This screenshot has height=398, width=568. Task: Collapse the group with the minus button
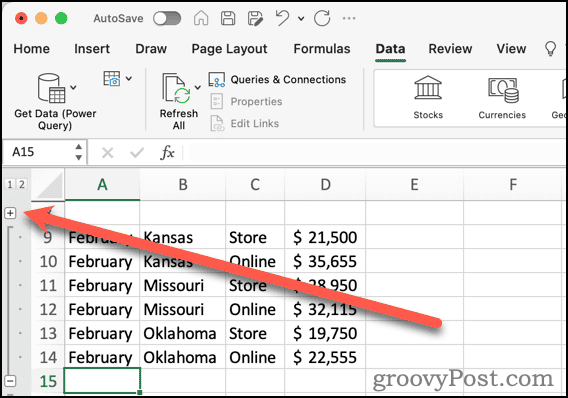[x=10, y=381]
